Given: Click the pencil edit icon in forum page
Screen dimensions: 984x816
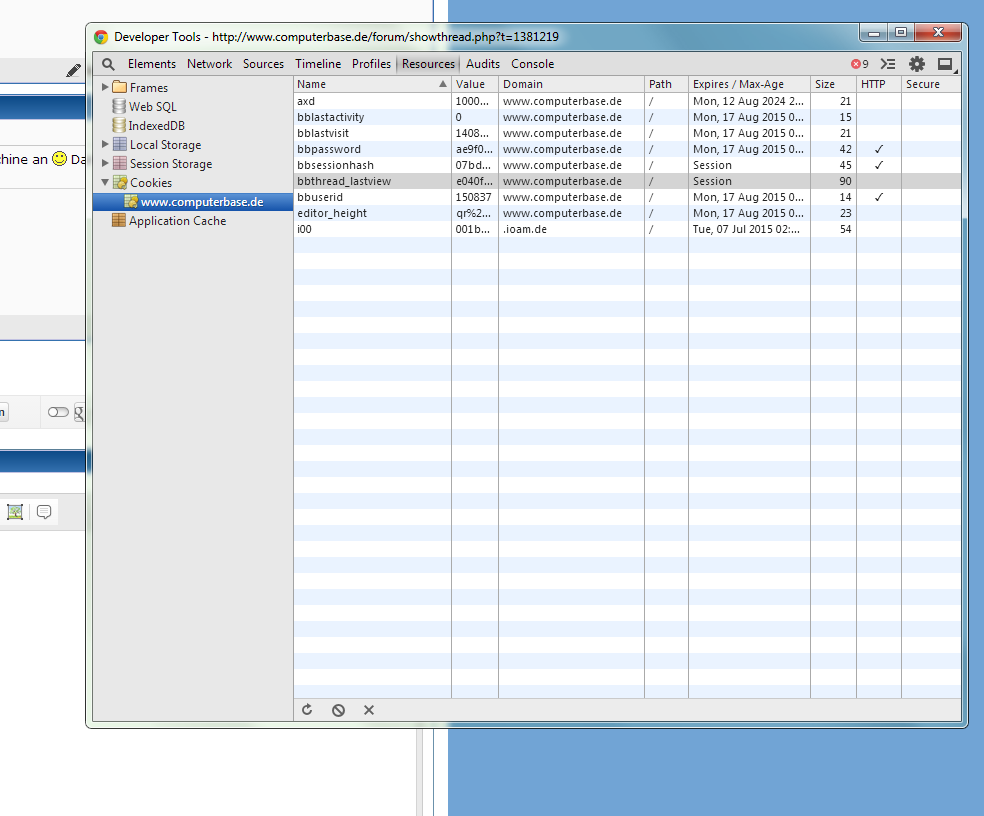Looking at the screenshot, I should [73, 70].
